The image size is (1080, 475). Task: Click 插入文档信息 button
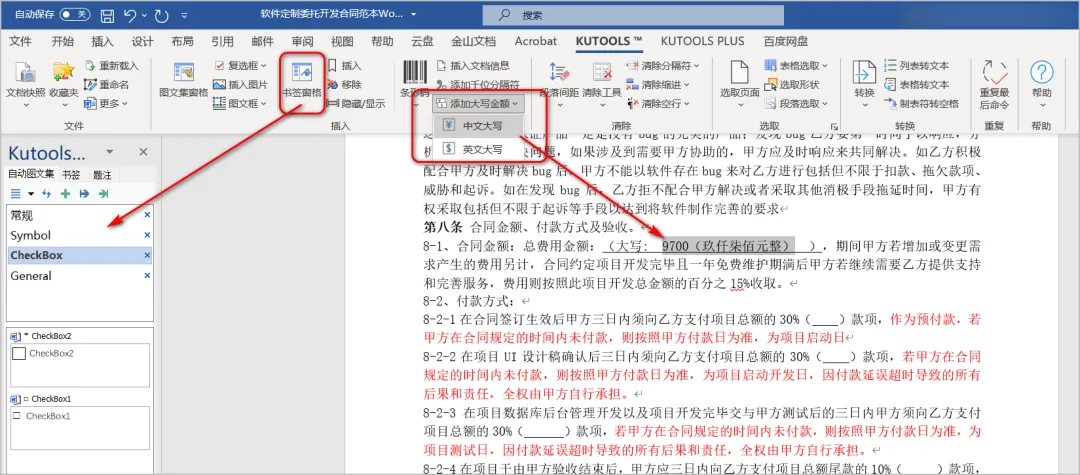[473, 66]
